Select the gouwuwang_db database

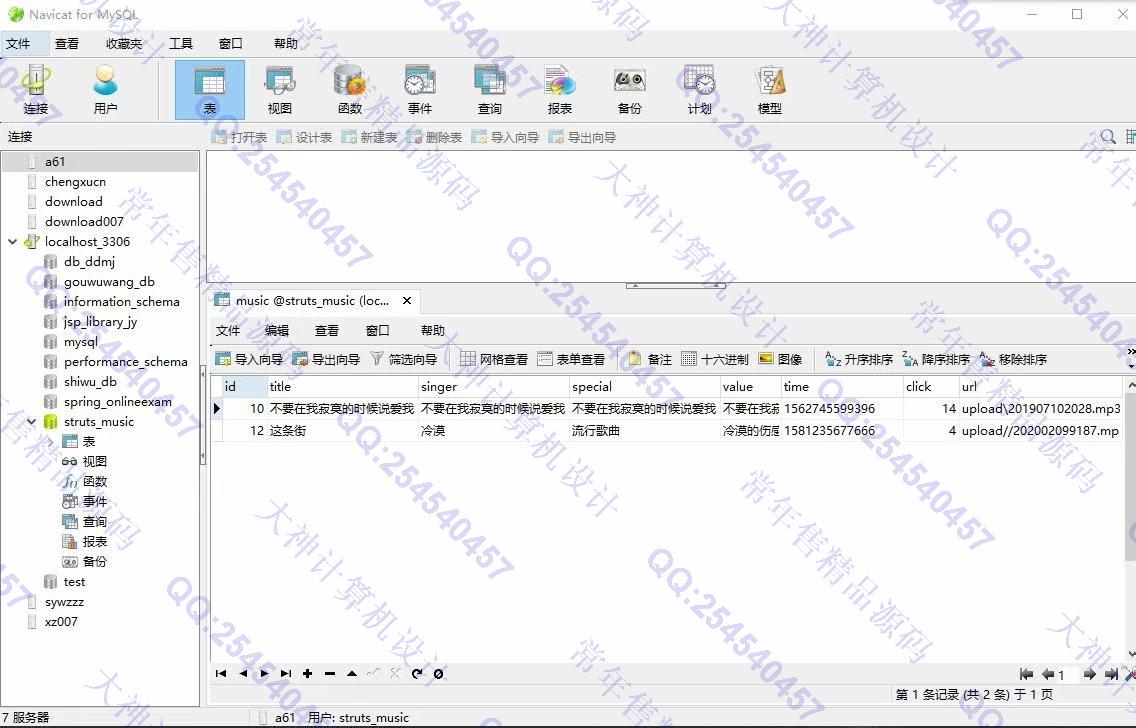pos(109,282)
